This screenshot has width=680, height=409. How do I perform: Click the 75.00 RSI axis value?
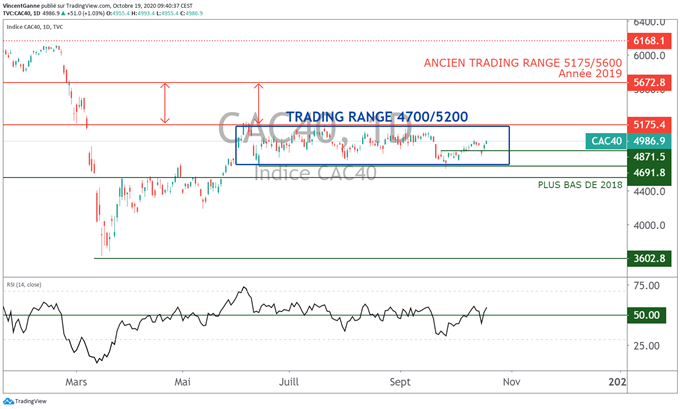[x=646, y=285]
